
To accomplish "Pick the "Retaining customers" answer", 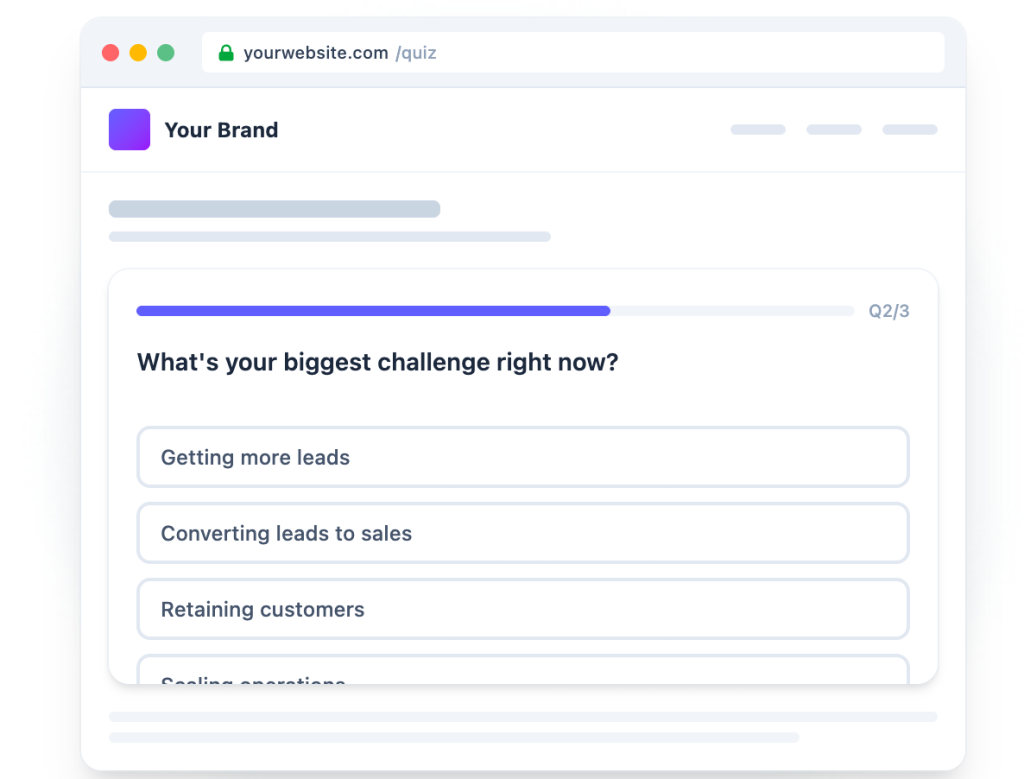I will coord(523,609).
